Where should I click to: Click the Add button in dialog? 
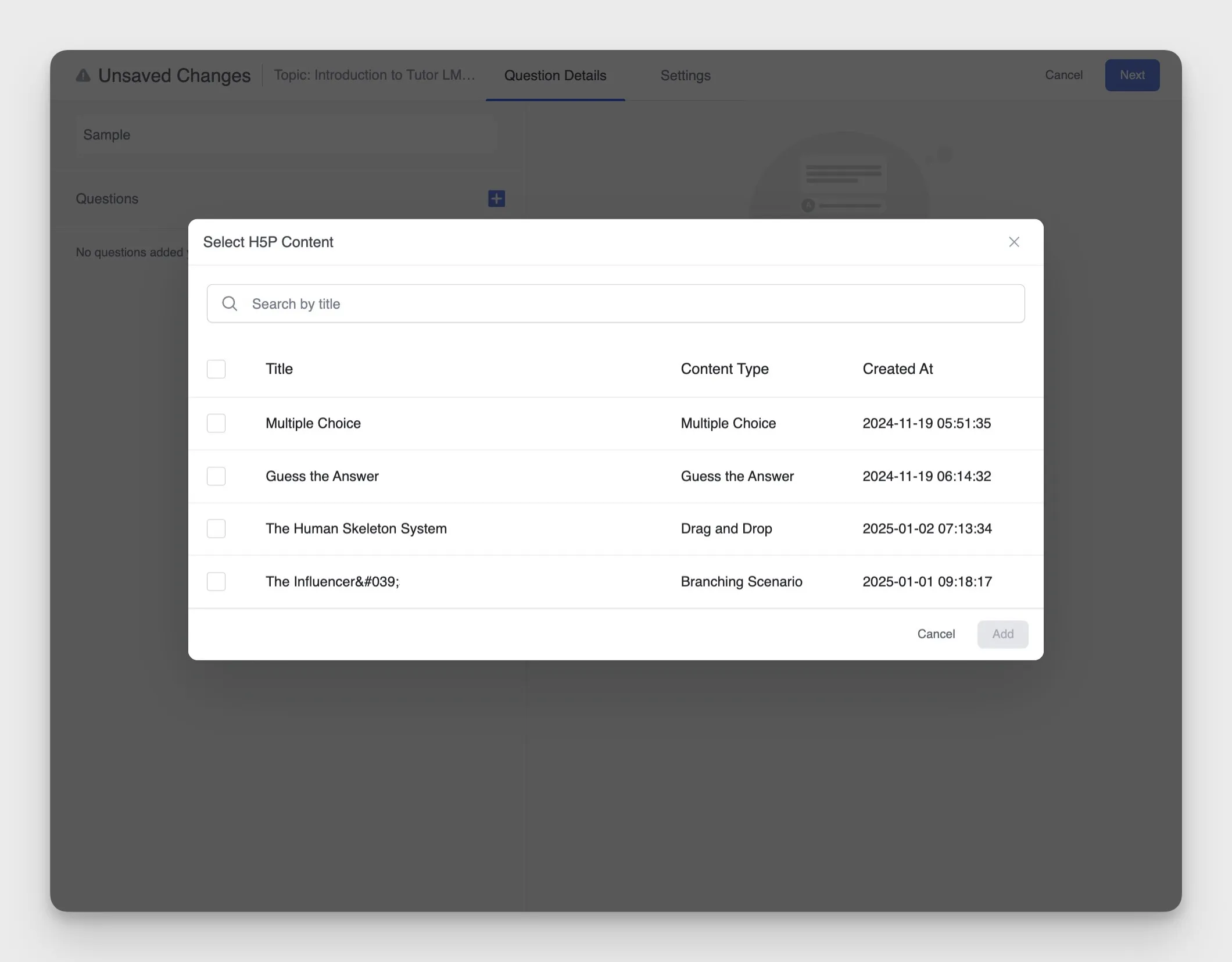tap(1002, 634)
